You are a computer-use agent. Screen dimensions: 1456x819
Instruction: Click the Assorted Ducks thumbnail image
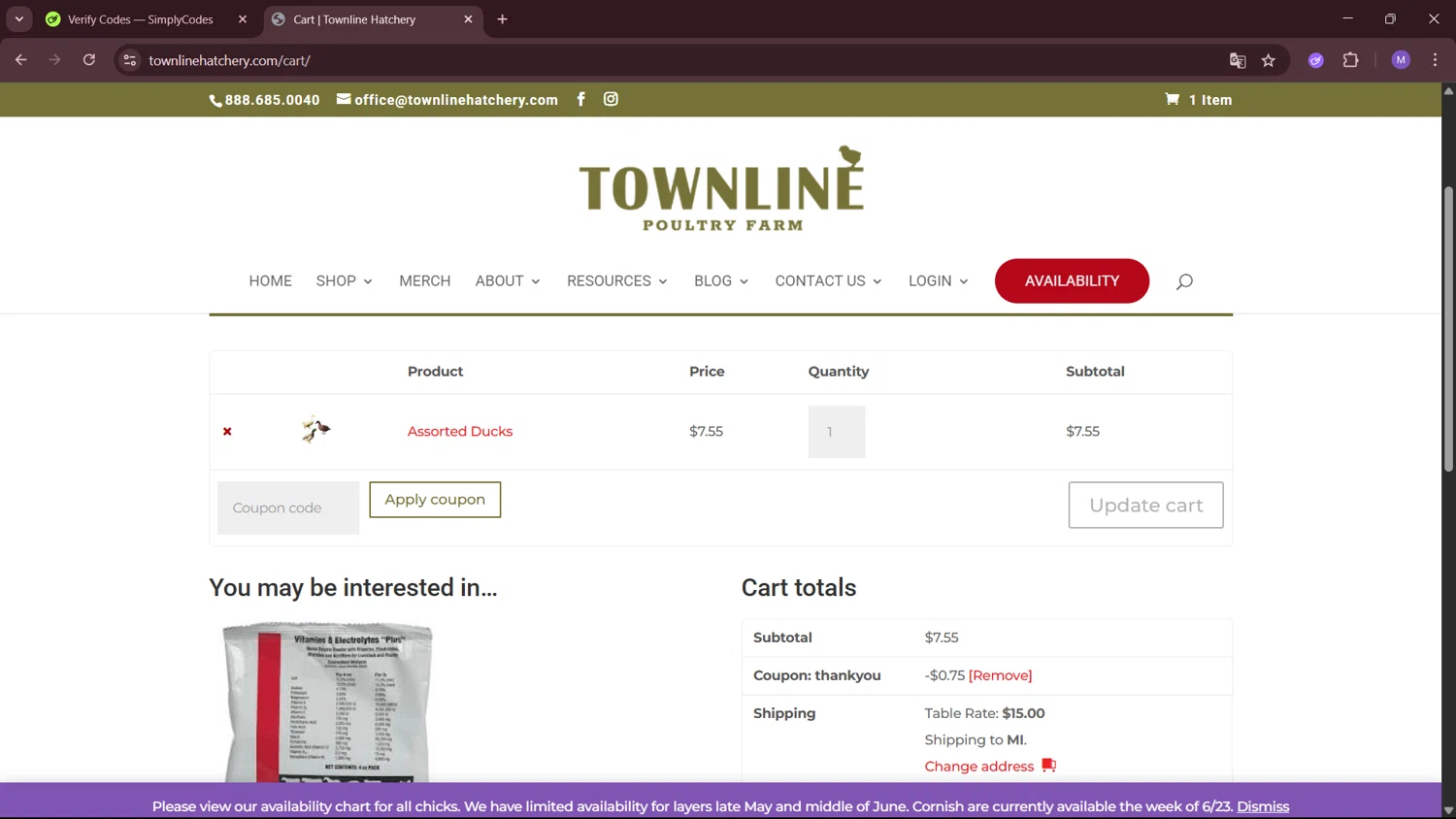[x=315, y=429]
